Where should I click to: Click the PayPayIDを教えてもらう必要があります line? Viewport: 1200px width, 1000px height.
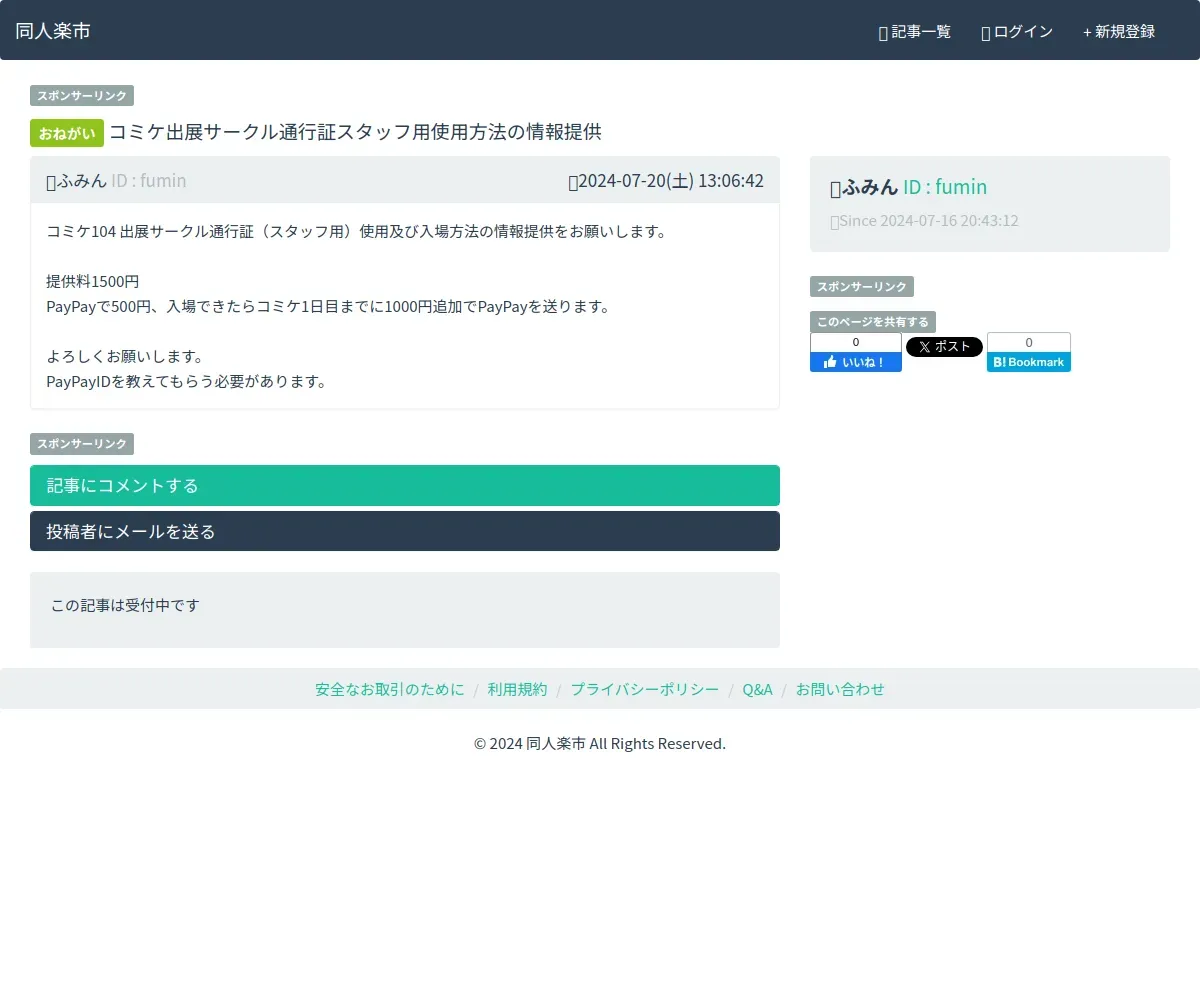[186, 382]
